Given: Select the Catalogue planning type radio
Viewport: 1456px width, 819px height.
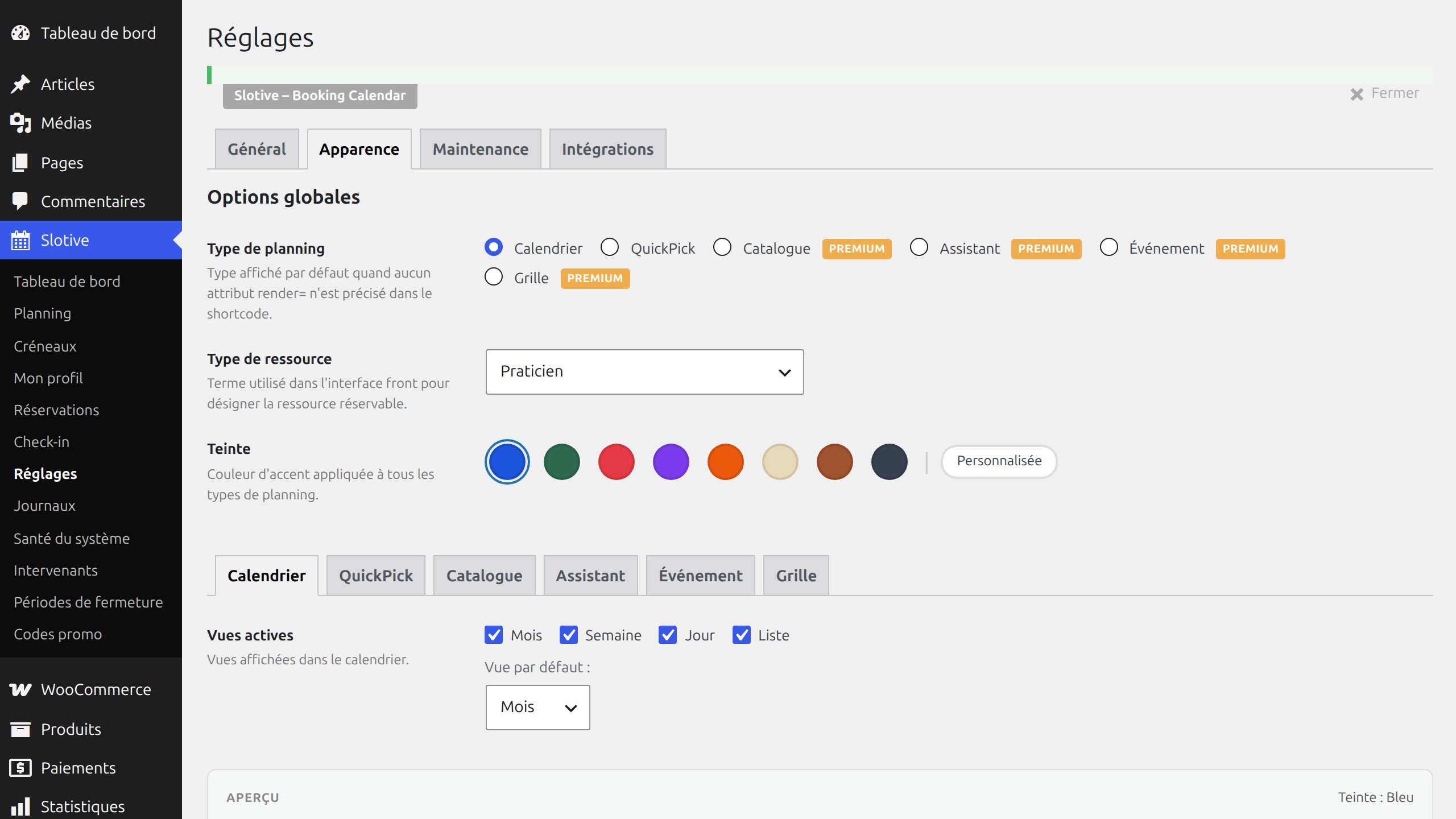Looking at the screenshot, I should (x=722, y=247).
